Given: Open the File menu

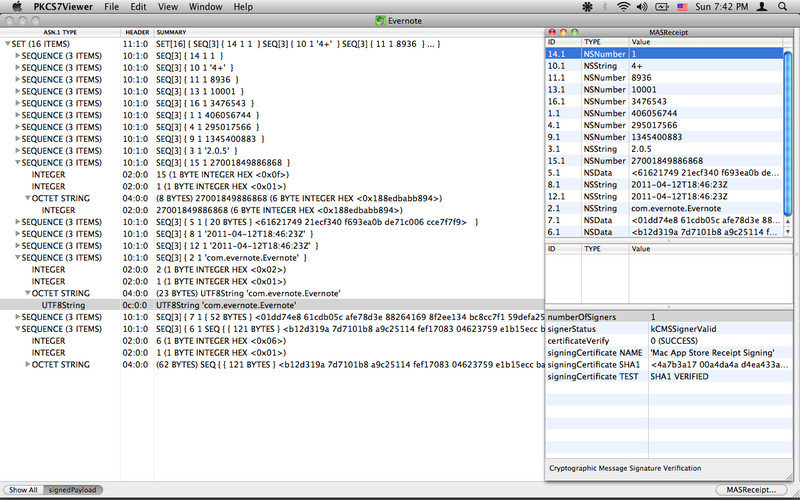Looking at the screenshot, I should (x=111, y=7).
